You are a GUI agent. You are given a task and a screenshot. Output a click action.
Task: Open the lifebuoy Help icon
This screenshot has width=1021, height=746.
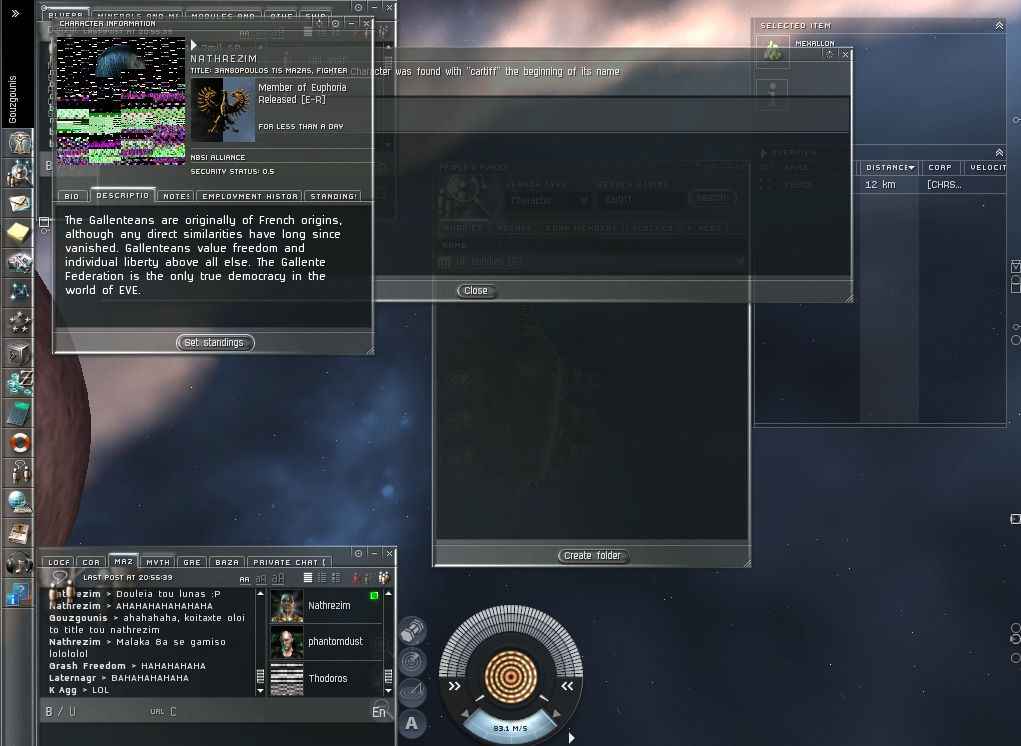19,443
